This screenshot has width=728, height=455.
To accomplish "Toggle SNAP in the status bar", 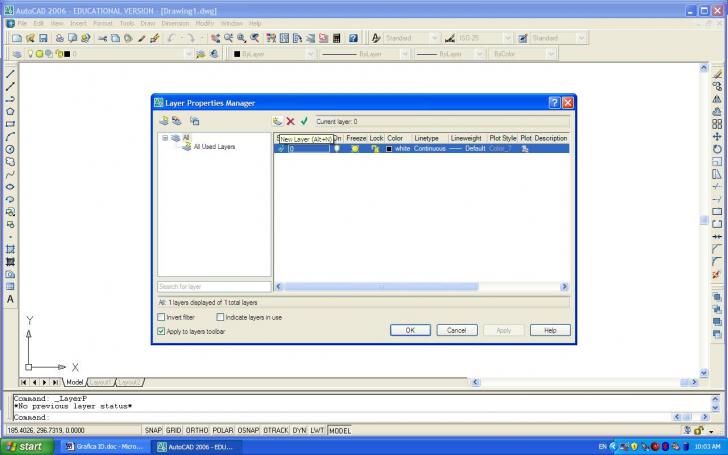I will coord(153,430).
